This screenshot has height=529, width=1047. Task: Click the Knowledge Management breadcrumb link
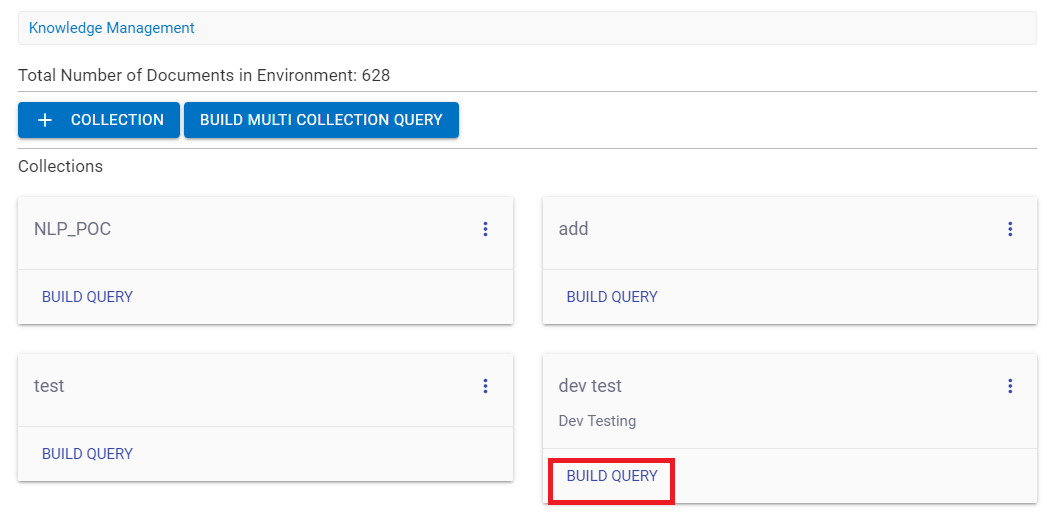coord(112,28)
